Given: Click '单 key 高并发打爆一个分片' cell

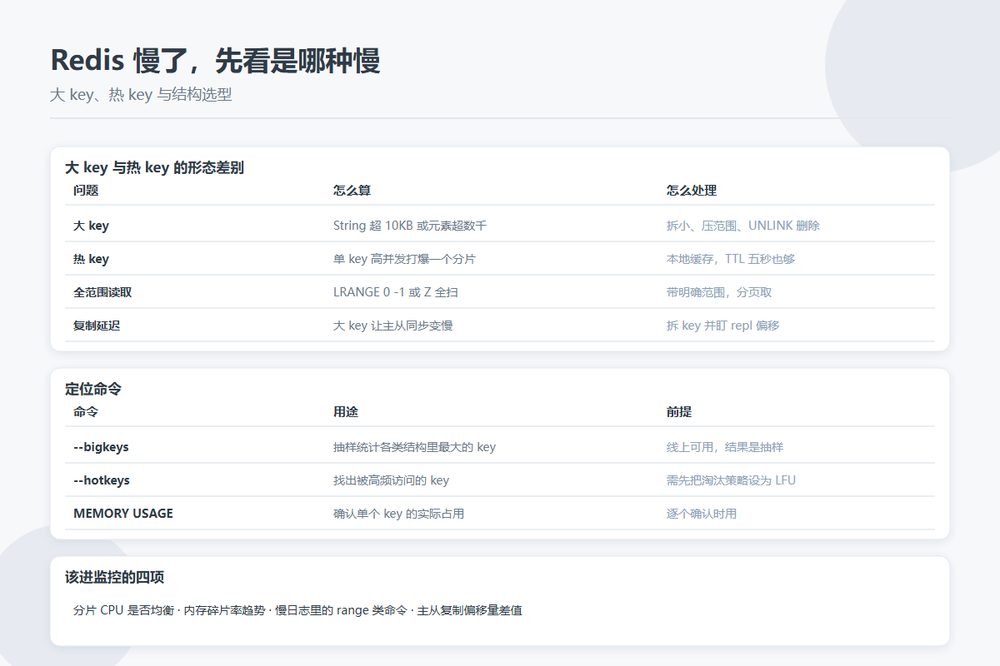Looking at the screenshot, I should (404, 259).
